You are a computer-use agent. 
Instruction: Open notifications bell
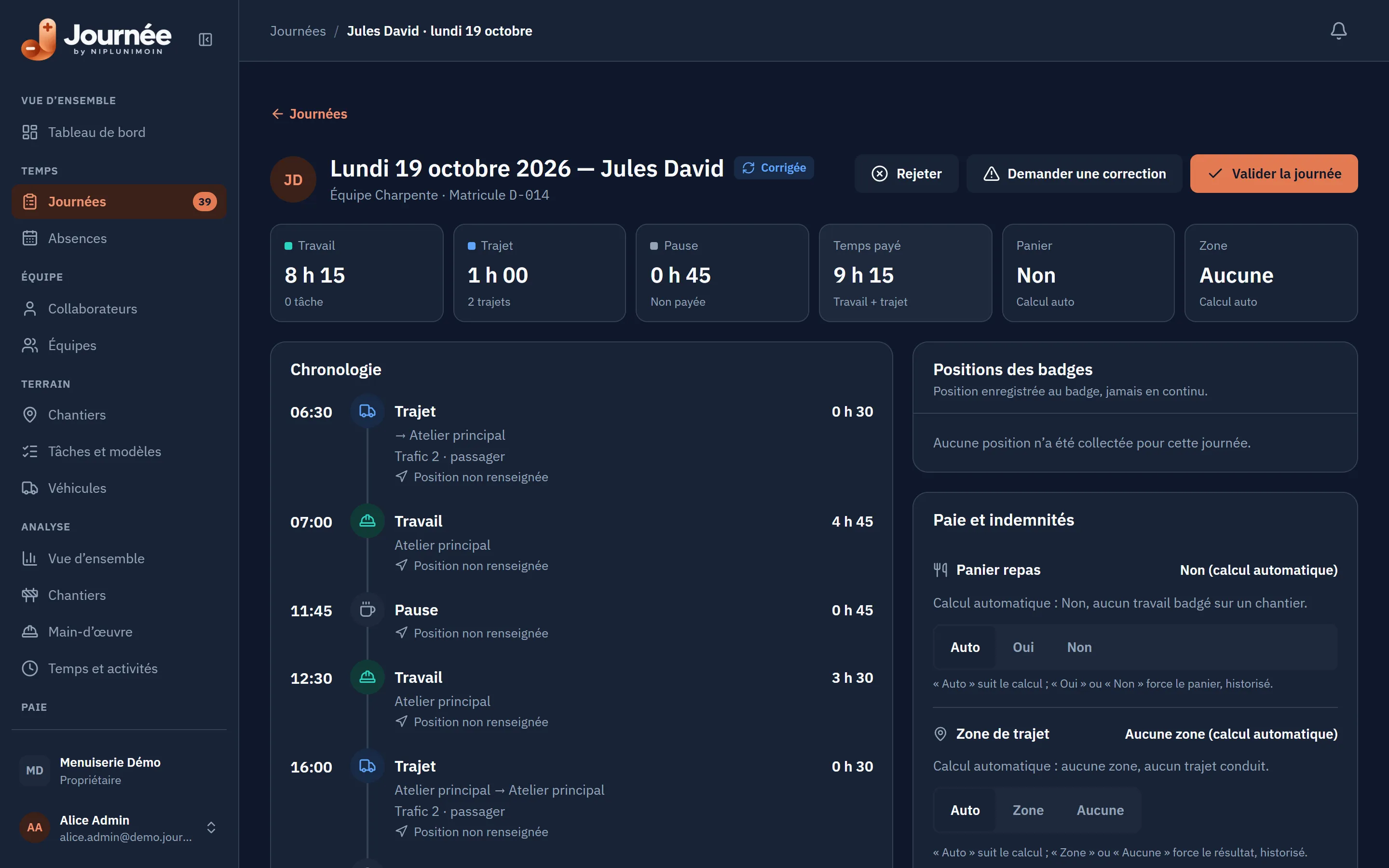point(1338,31)
